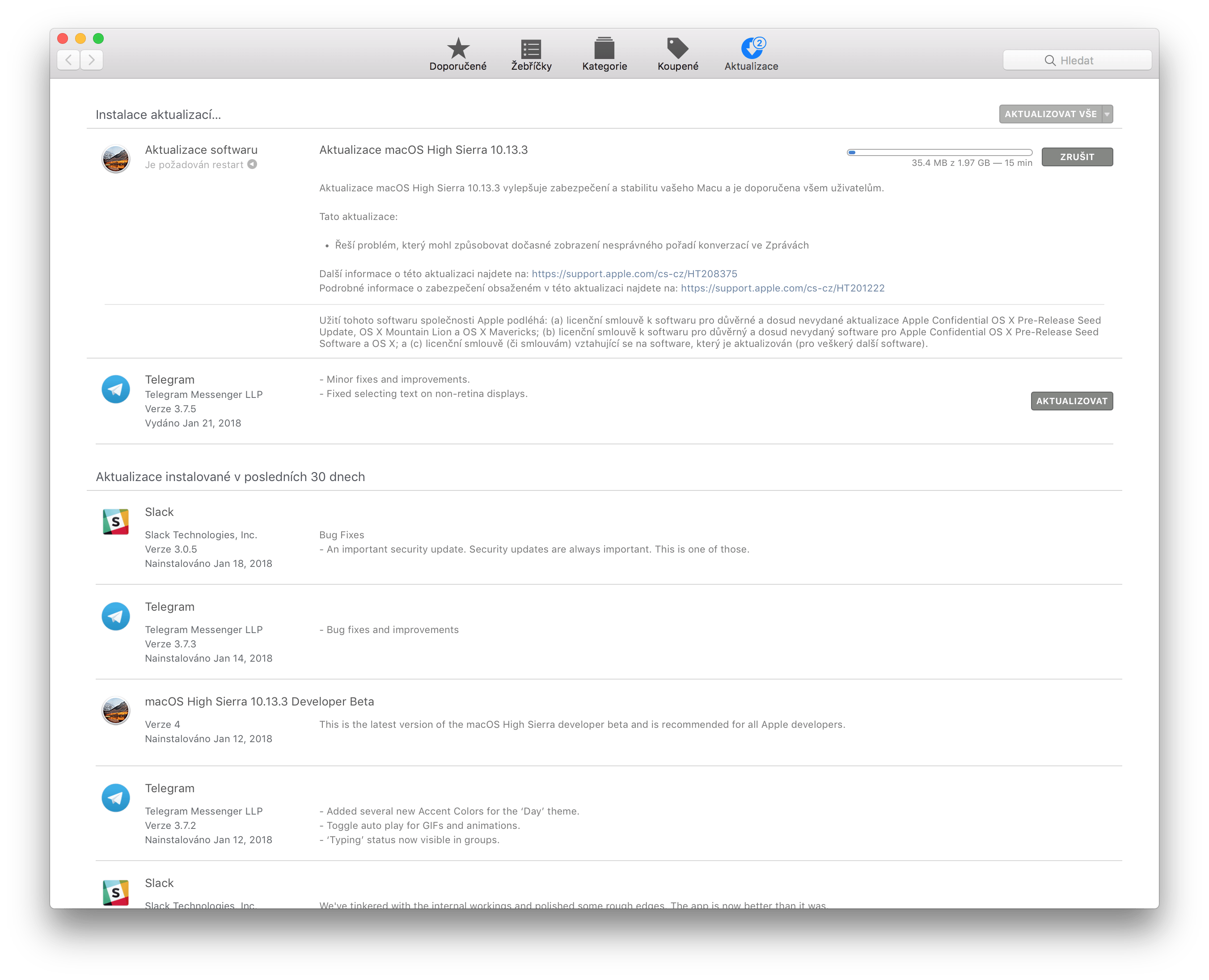Click the Slack icon for version 3.0.5
Screen dimensions: 1209x980
116,522
